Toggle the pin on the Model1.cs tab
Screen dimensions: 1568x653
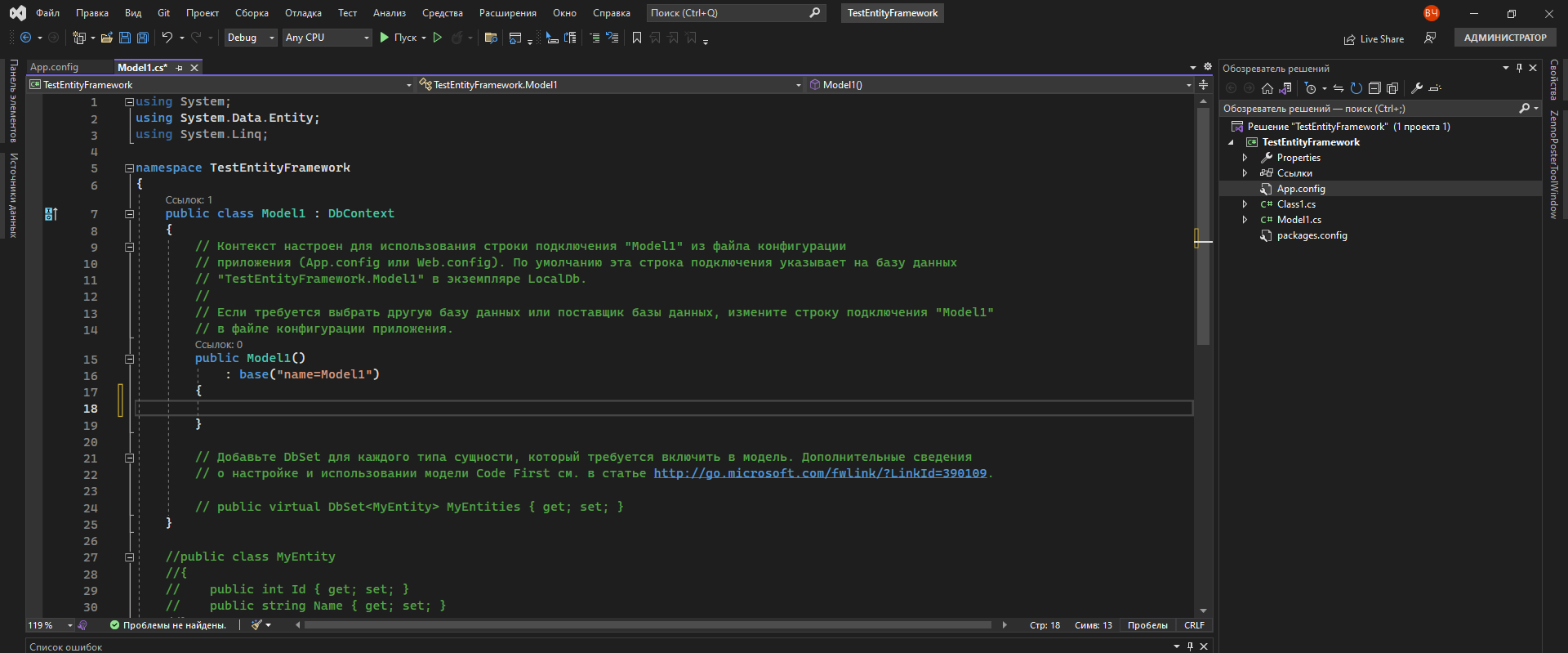(180, 68)
